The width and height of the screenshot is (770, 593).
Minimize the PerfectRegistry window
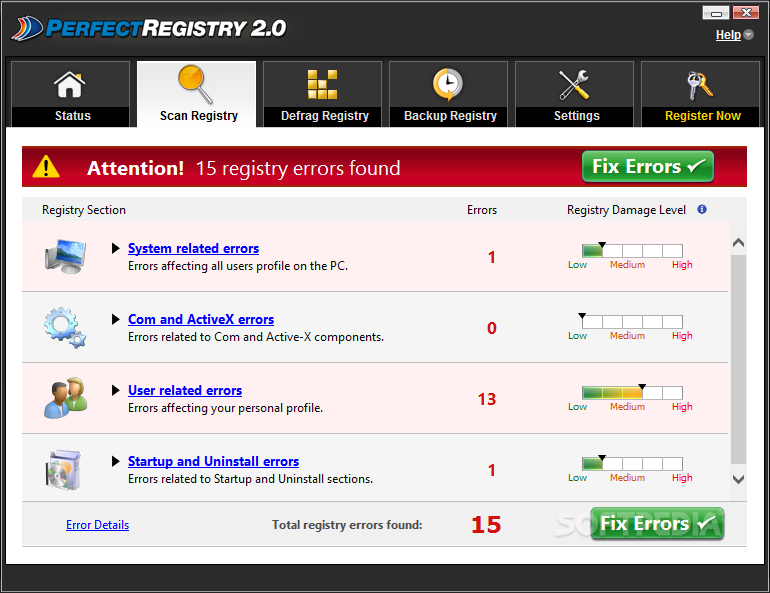[x=715, y=13]
